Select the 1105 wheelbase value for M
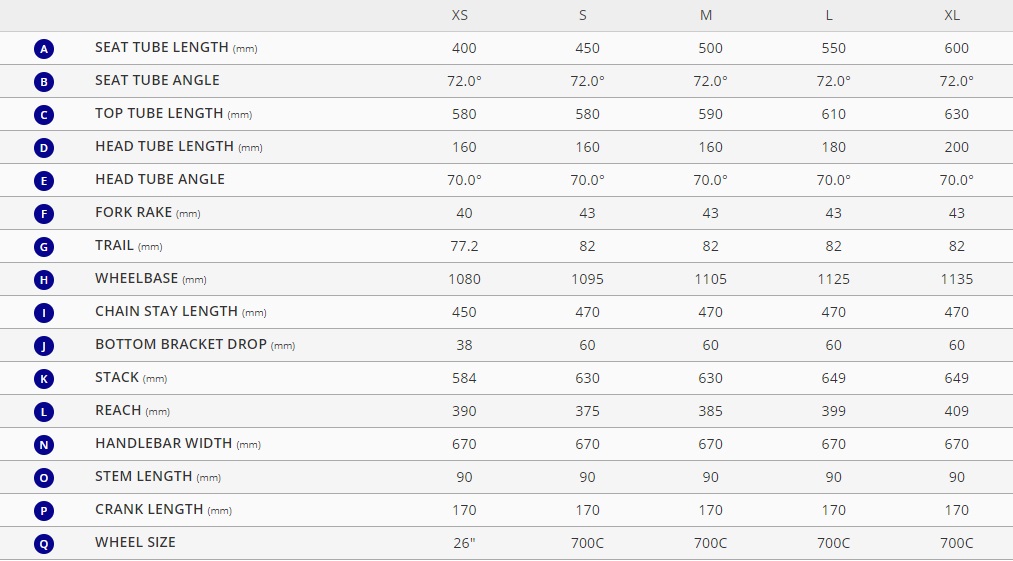This screenshot has height=561, width=1013. coord(710,279)
